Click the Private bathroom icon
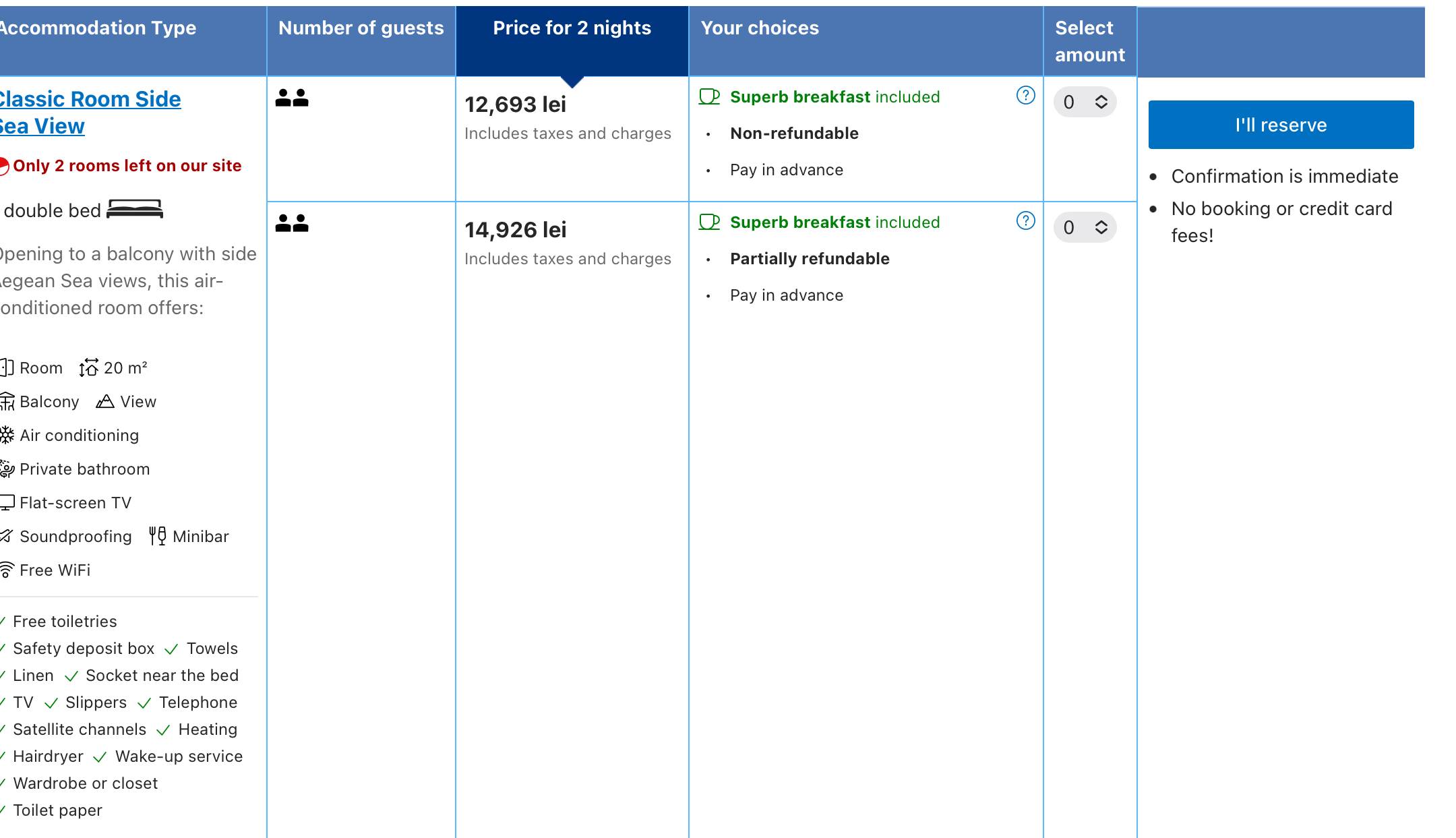This screenshot has height=838, width=1456. coord(7,469)
